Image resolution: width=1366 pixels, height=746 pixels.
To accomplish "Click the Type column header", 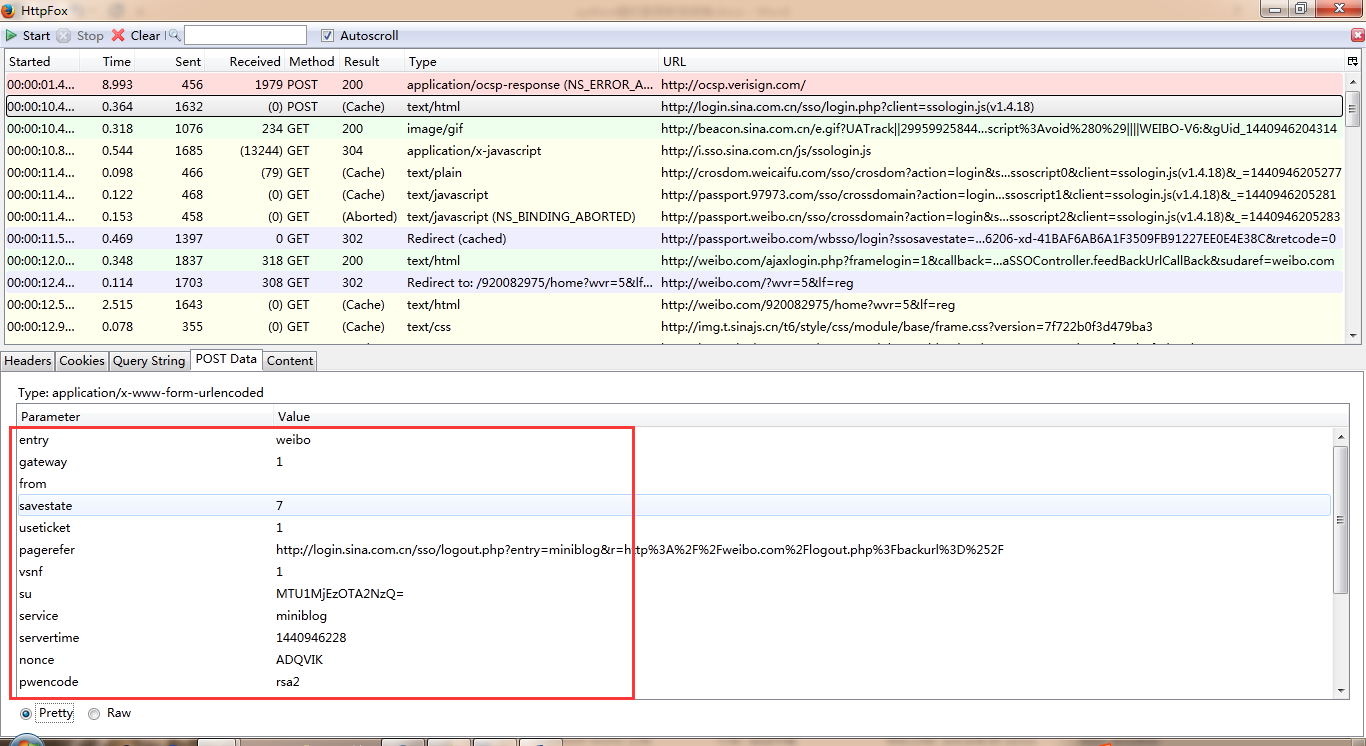I will click(531, 61).
